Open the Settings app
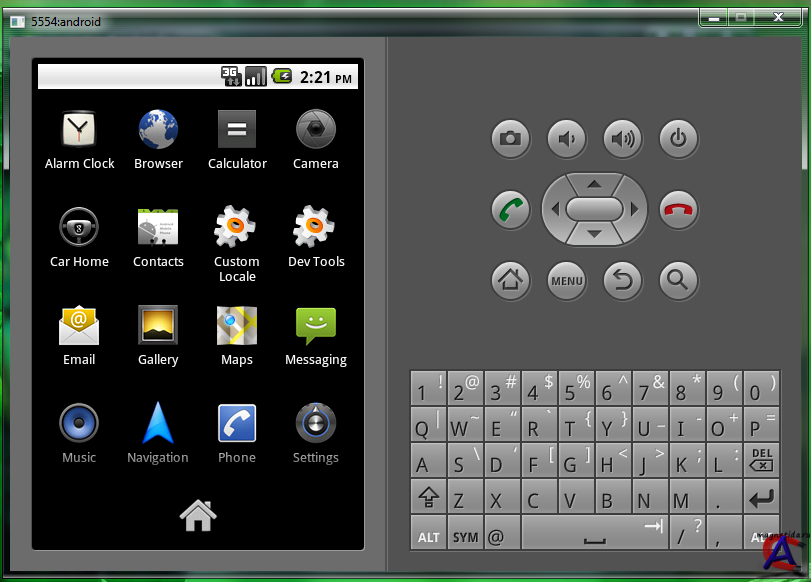Image resolution: width=811 pixels, height=582 pixels. [x=316, y=424]
